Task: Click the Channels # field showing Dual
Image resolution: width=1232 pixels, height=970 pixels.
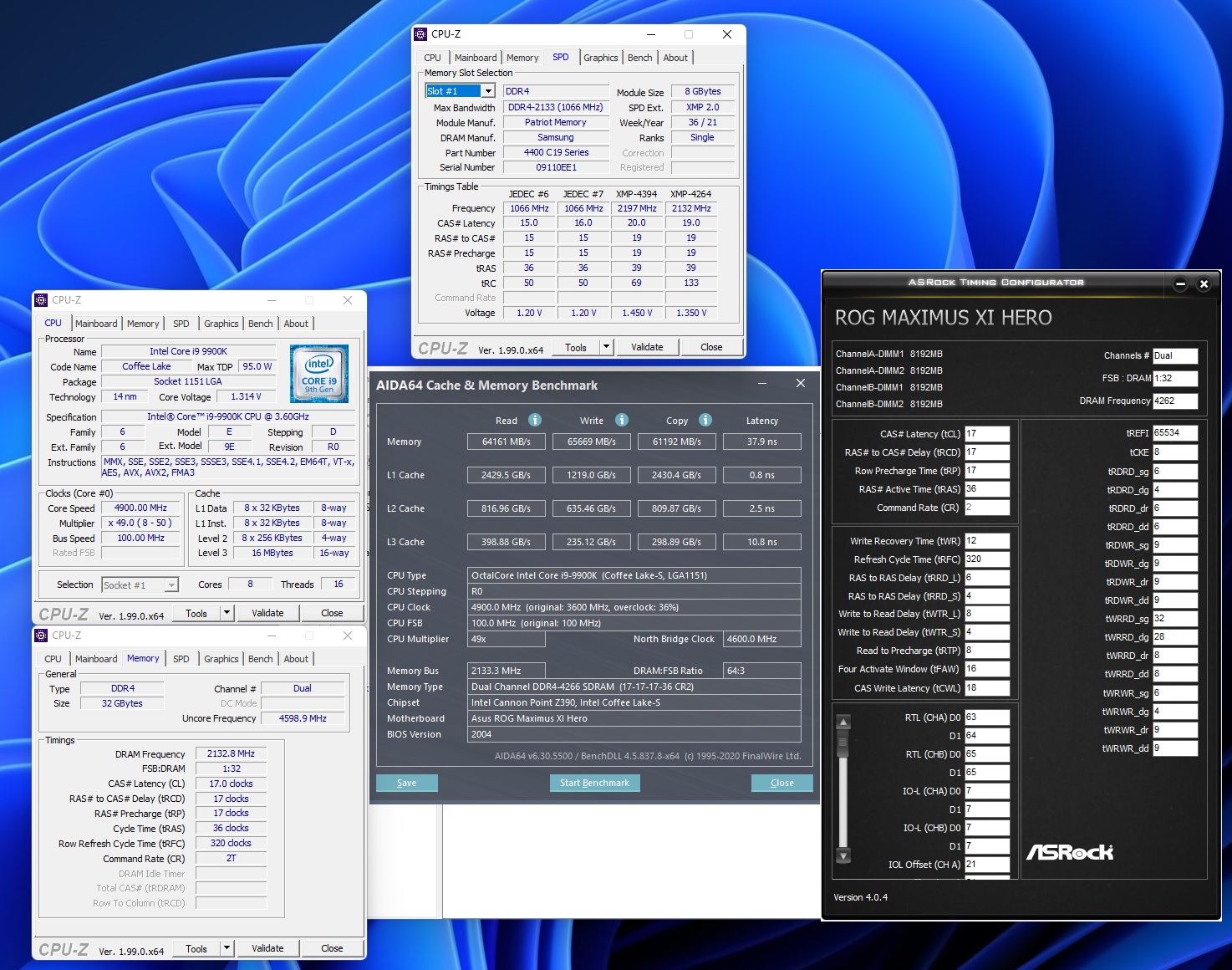Action: click(1175, 356)
